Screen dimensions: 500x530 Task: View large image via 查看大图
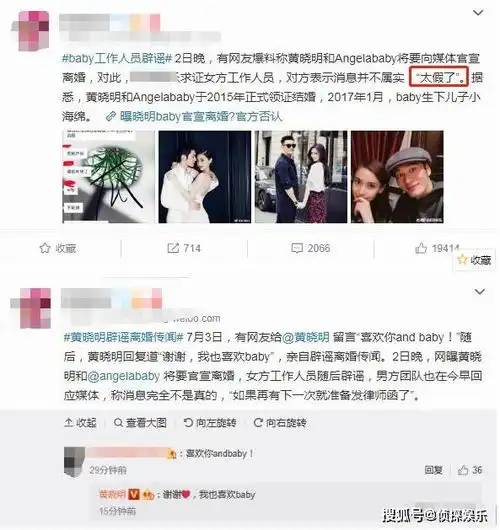pos(140,423)
